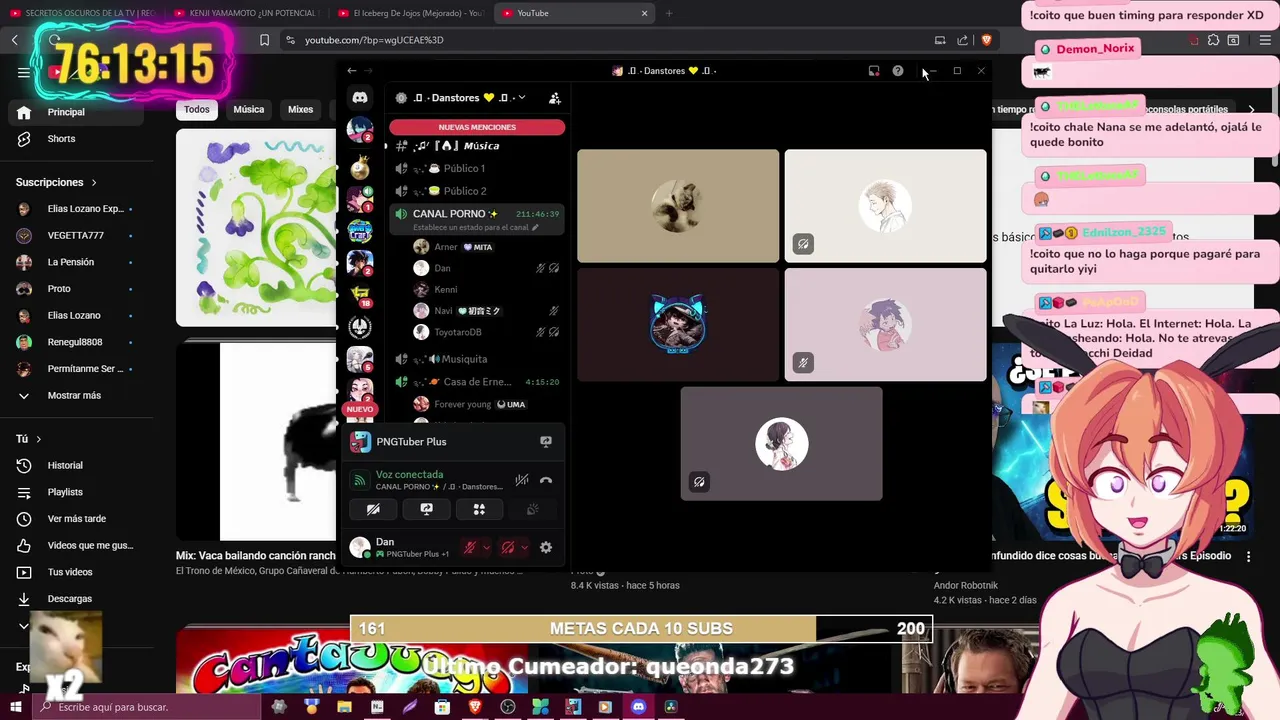
Task: Open Discord direct messages home icon
Action: [x=360, y=97]
